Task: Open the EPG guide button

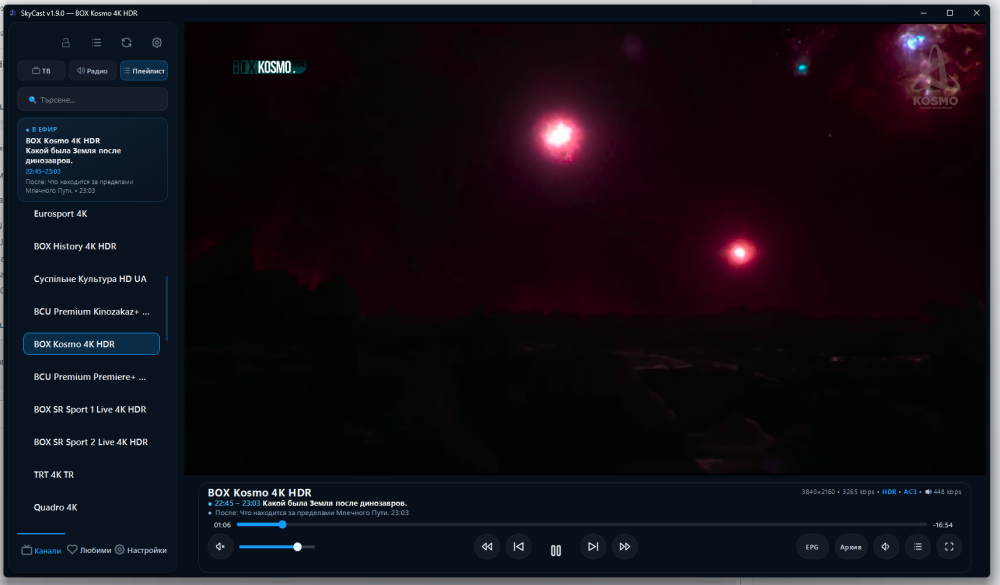Action: pyautogui.click(x=812, y=547)
